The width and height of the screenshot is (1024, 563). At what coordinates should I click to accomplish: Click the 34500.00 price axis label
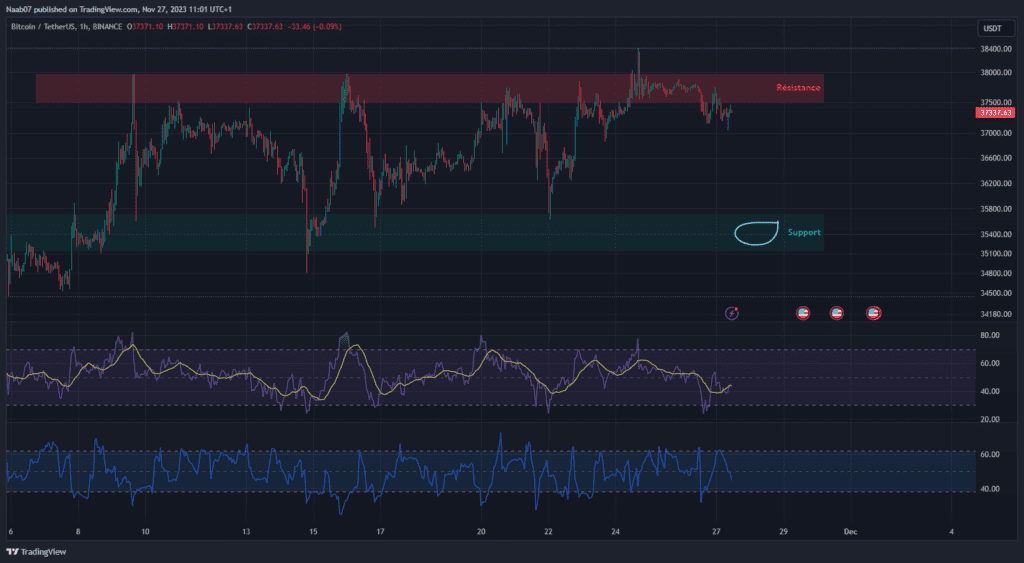coord(996,293)
